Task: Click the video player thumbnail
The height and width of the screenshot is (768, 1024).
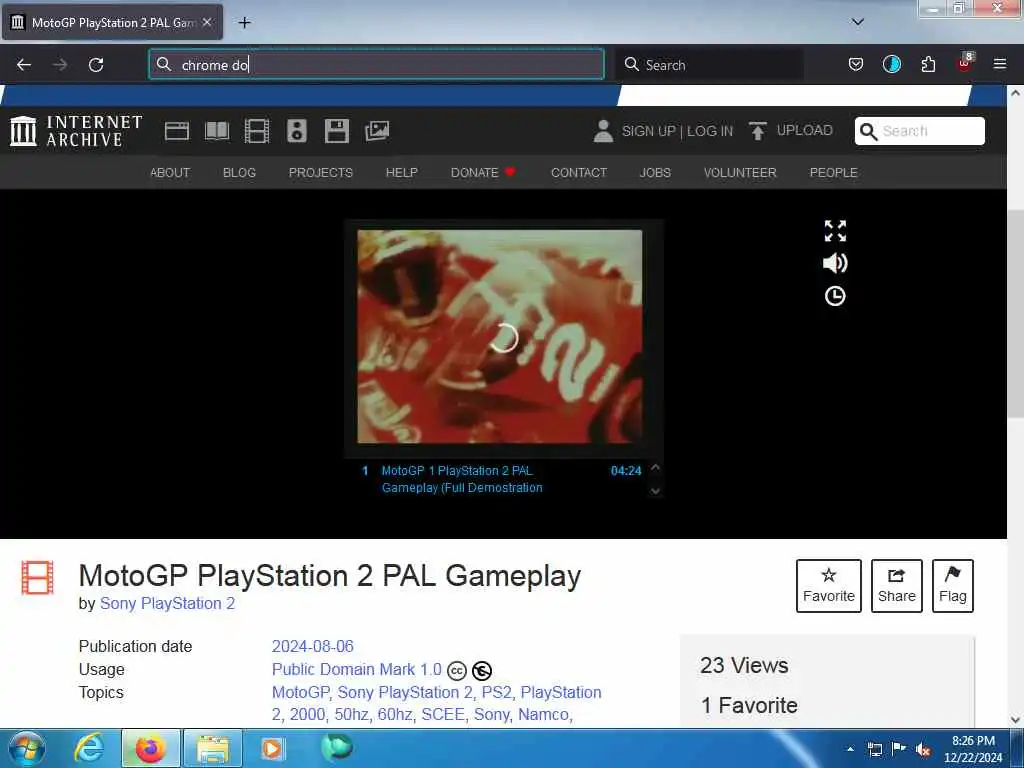Action: point(500,336)
